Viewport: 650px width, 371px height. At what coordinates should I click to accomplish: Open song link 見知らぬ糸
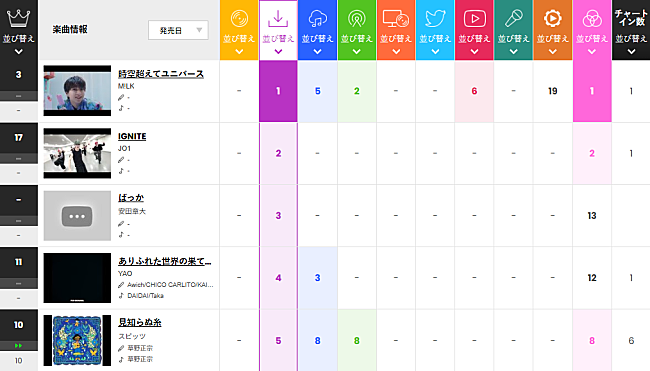140,322
